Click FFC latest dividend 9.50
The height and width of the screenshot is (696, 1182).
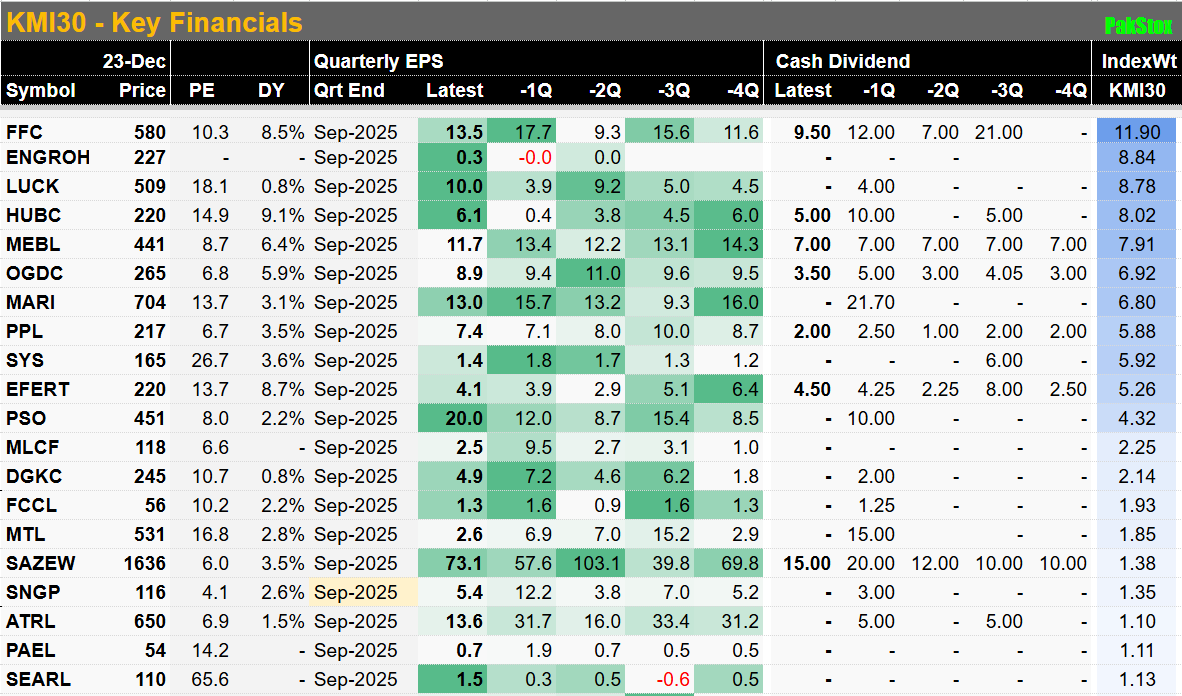[812, 132]
